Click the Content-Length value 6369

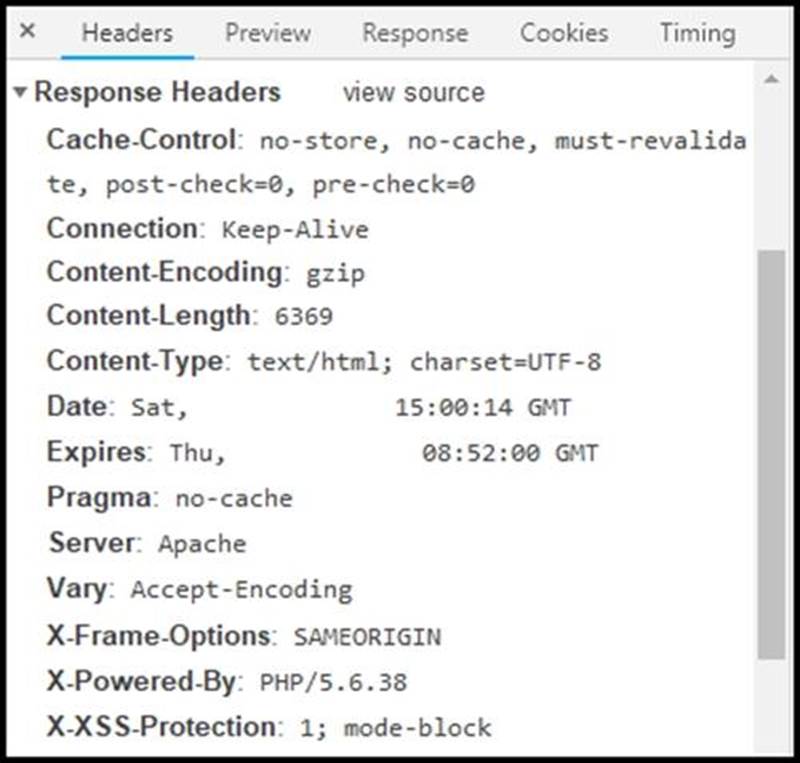tap(303, 317)
